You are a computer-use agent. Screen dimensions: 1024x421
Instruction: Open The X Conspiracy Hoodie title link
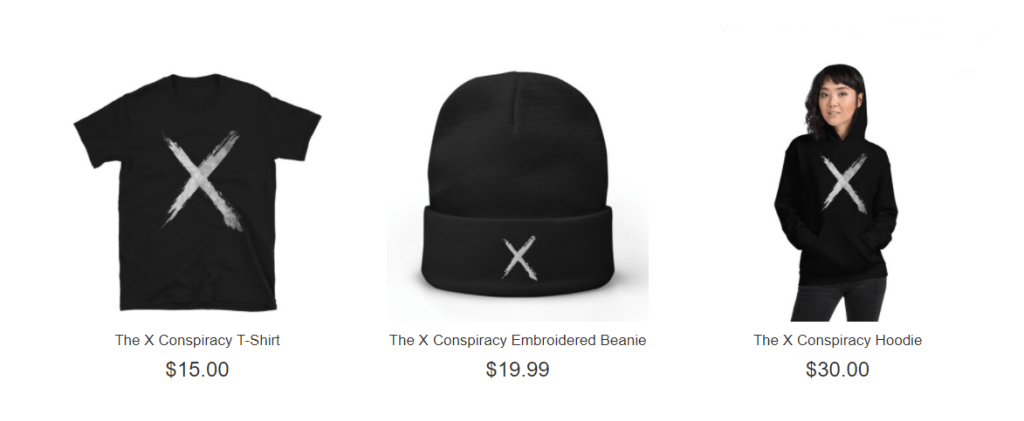(837, 340)
